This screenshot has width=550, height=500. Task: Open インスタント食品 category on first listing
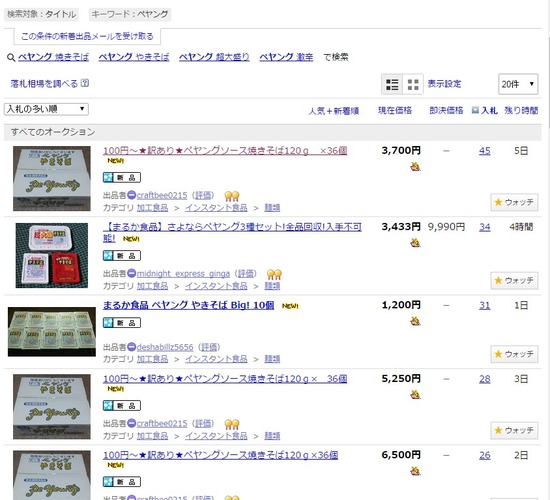[x=216, y=208]
